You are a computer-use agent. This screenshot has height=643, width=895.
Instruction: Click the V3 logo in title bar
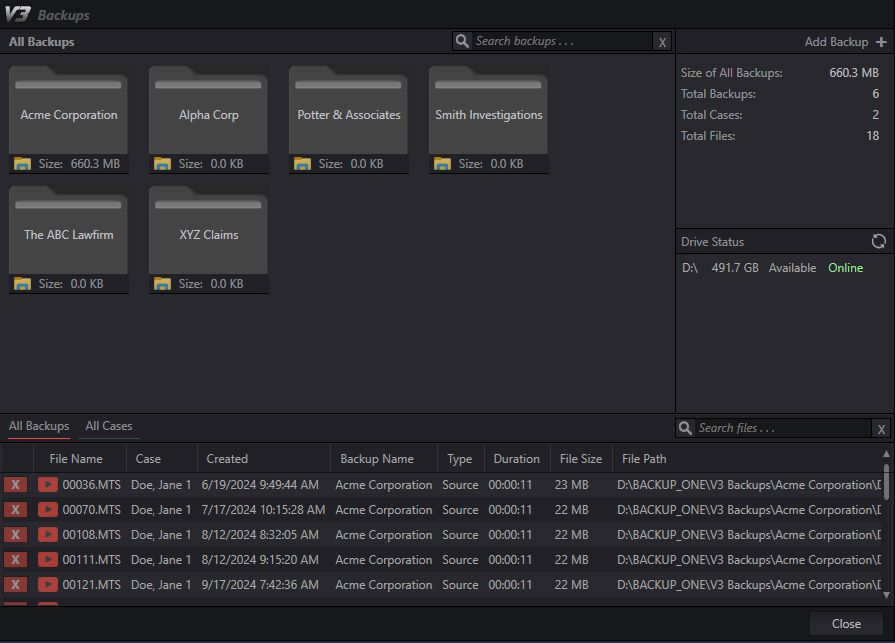click(x=17, y=14)
